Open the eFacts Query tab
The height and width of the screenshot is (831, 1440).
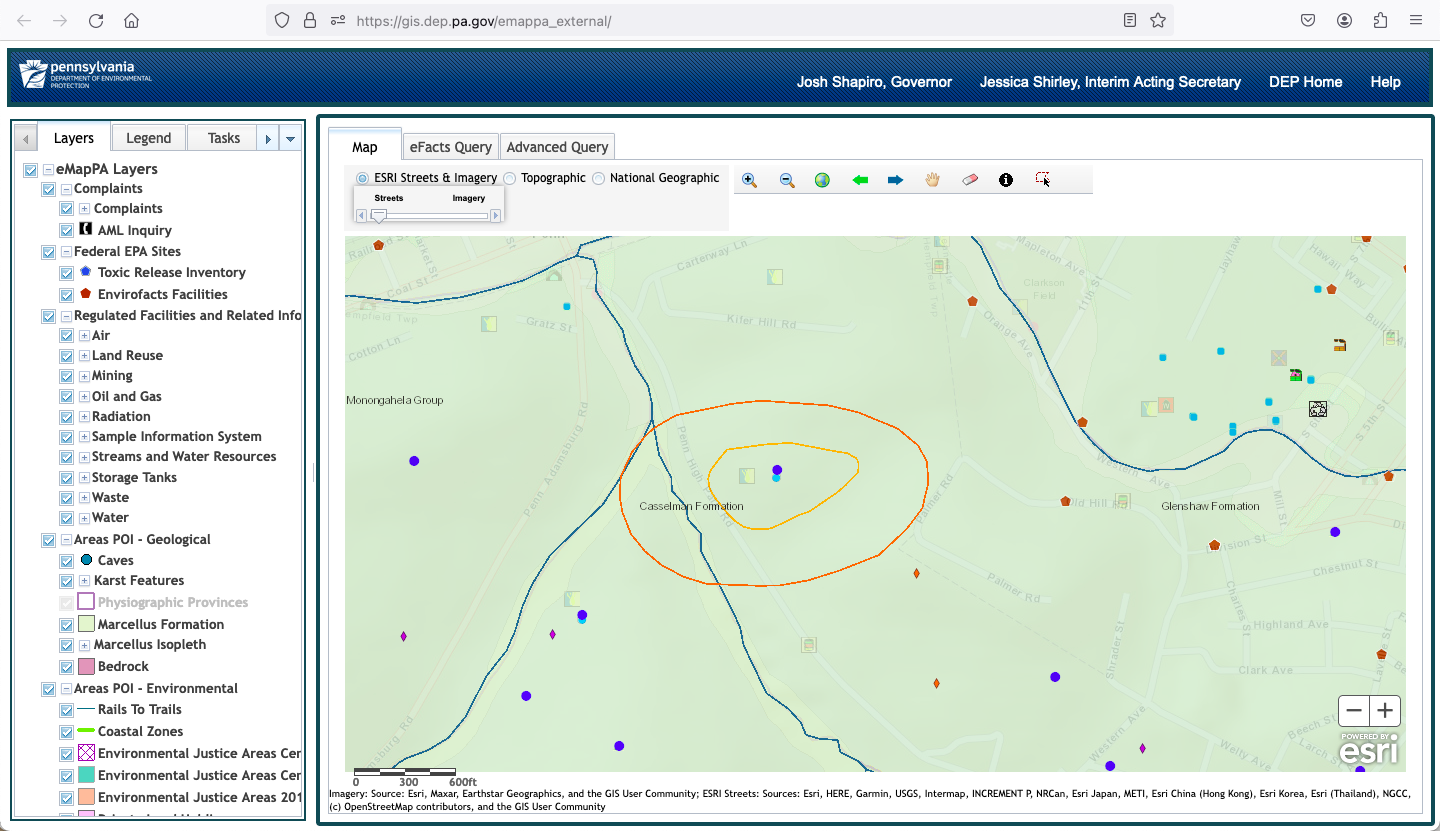pos(450,147)
